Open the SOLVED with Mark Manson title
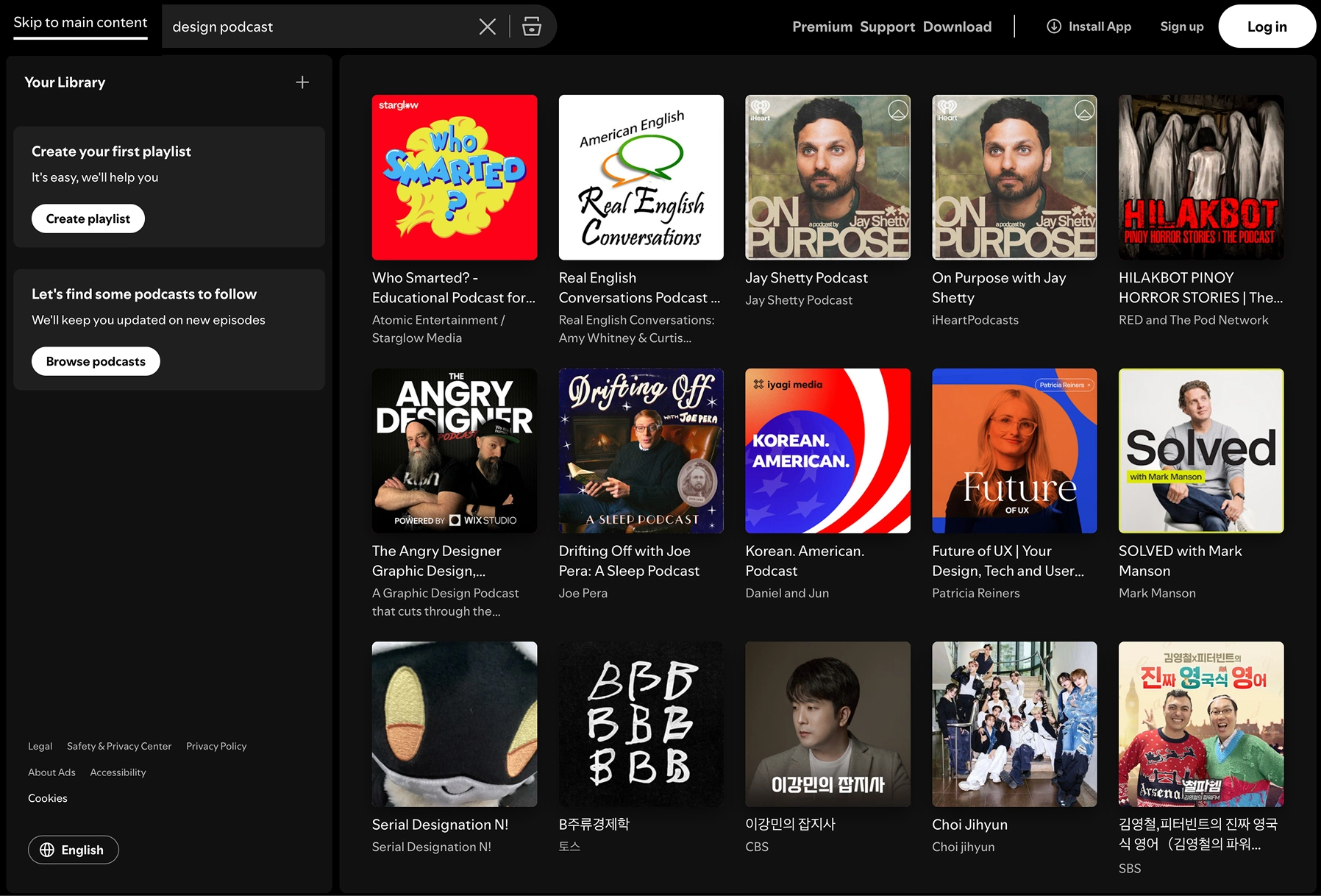This screenshot has width=1321, height=896. [x=1180, y=561]
